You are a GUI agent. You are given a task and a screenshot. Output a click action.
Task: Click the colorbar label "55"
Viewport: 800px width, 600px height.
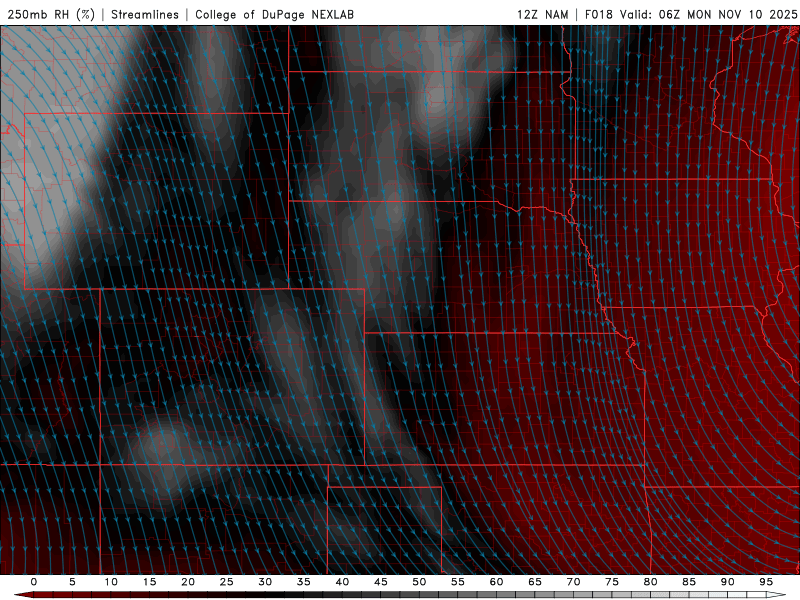click(457, 582)
